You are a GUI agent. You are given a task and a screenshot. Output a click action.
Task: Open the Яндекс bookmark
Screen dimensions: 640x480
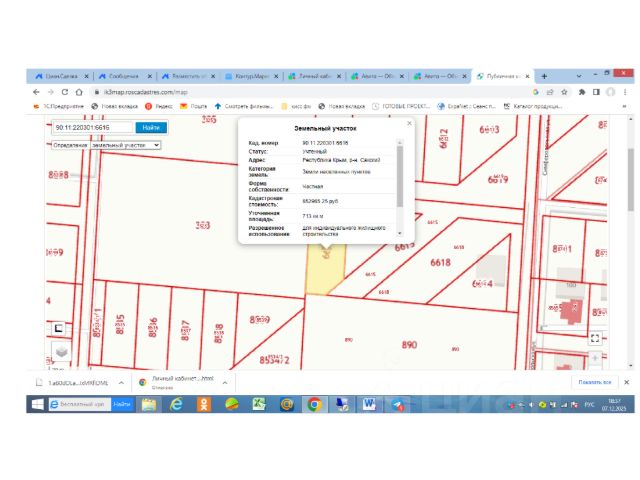[159, 106]
